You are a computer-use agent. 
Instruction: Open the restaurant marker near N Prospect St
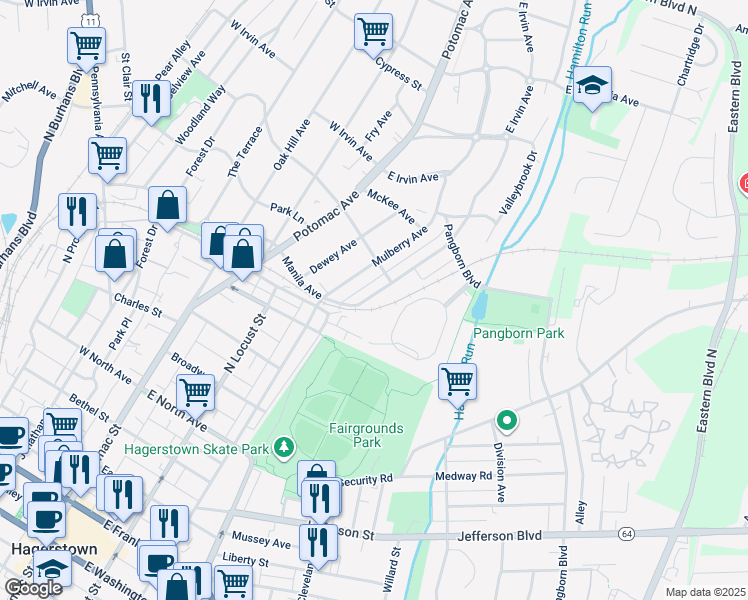pyautogui.click(x=77, y=211)
